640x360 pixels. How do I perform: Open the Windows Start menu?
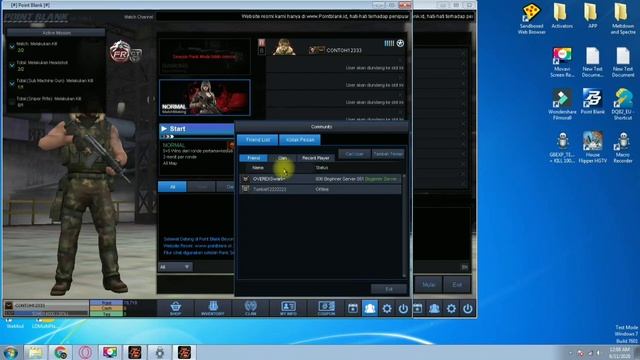click(10, 352)
